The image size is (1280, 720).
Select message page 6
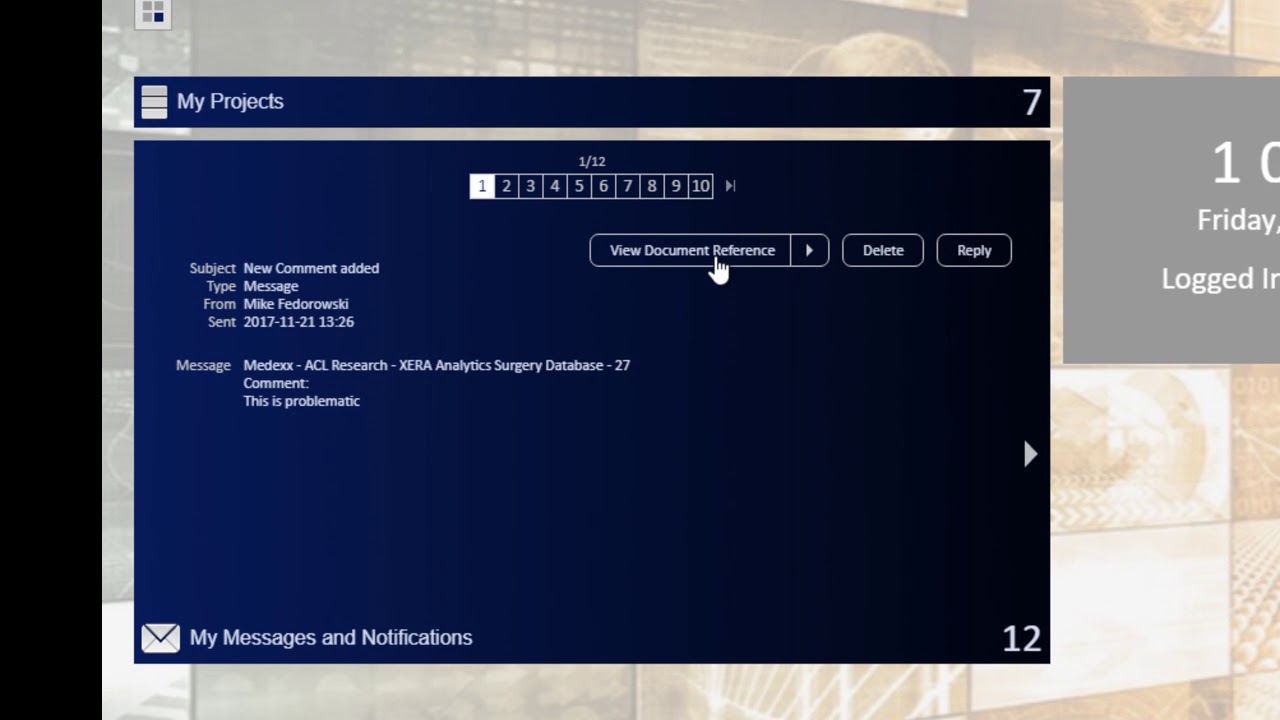(603, 186)
